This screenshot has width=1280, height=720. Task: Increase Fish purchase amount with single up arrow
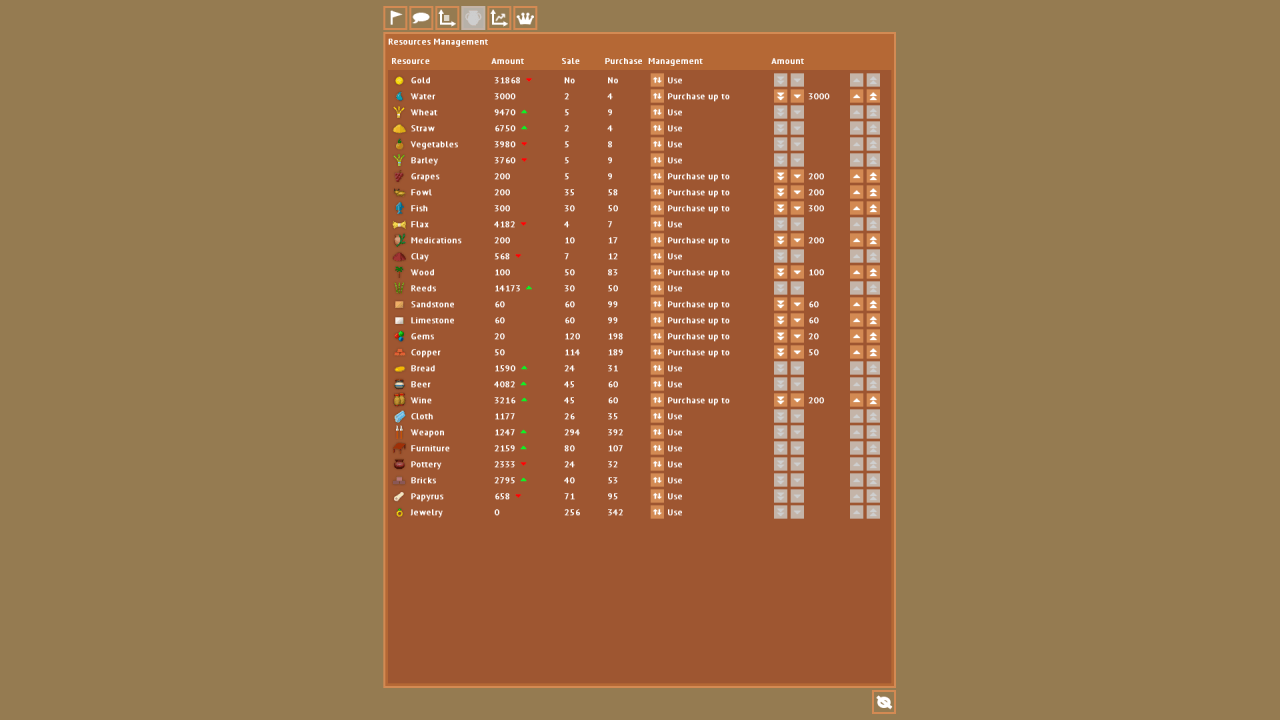(857, 208)
